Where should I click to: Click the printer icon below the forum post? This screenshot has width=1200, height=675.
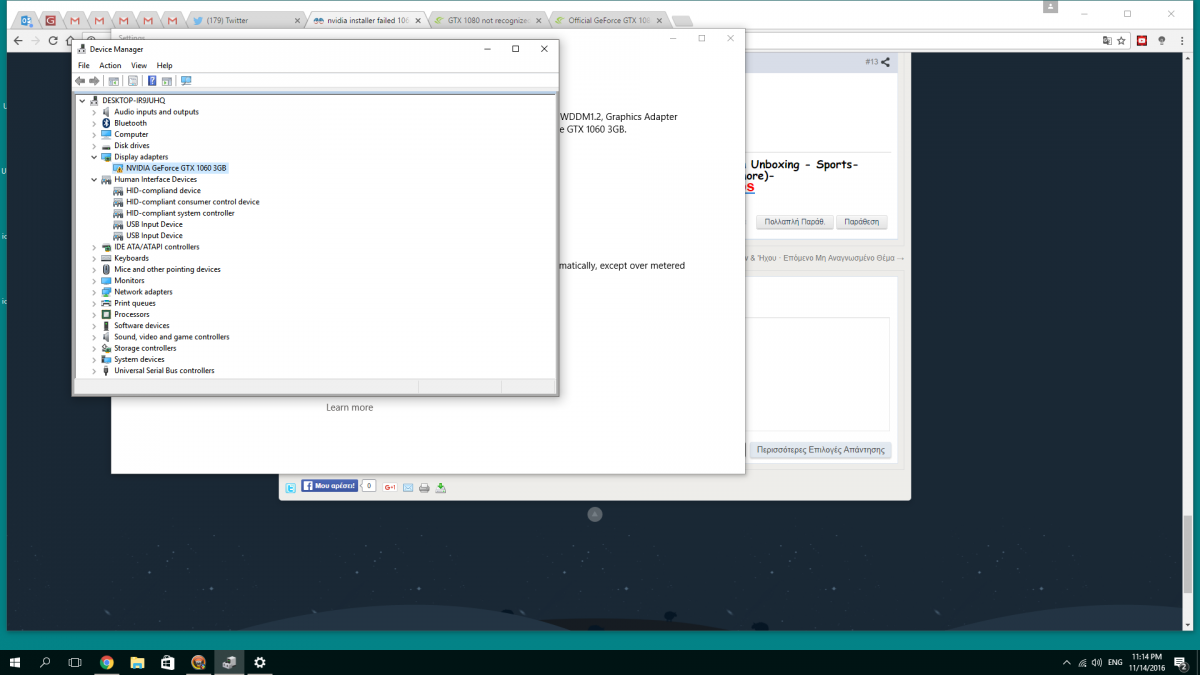coord(424,487)
